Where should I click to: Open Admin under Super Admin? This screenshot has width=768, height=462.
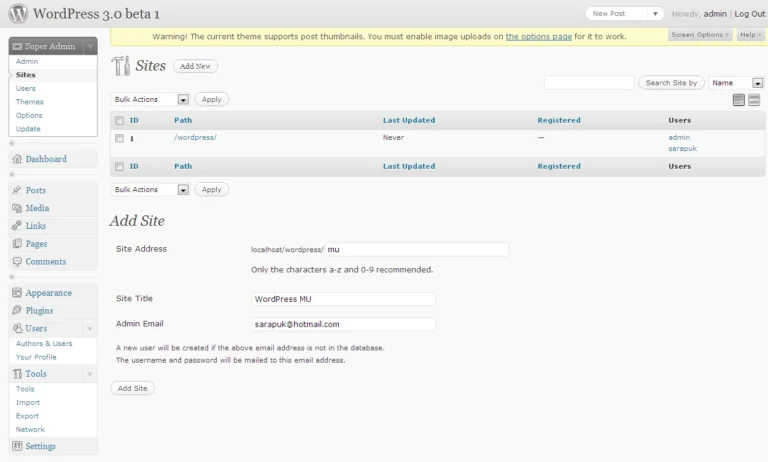pyautogui.click(x=27, y=61)
